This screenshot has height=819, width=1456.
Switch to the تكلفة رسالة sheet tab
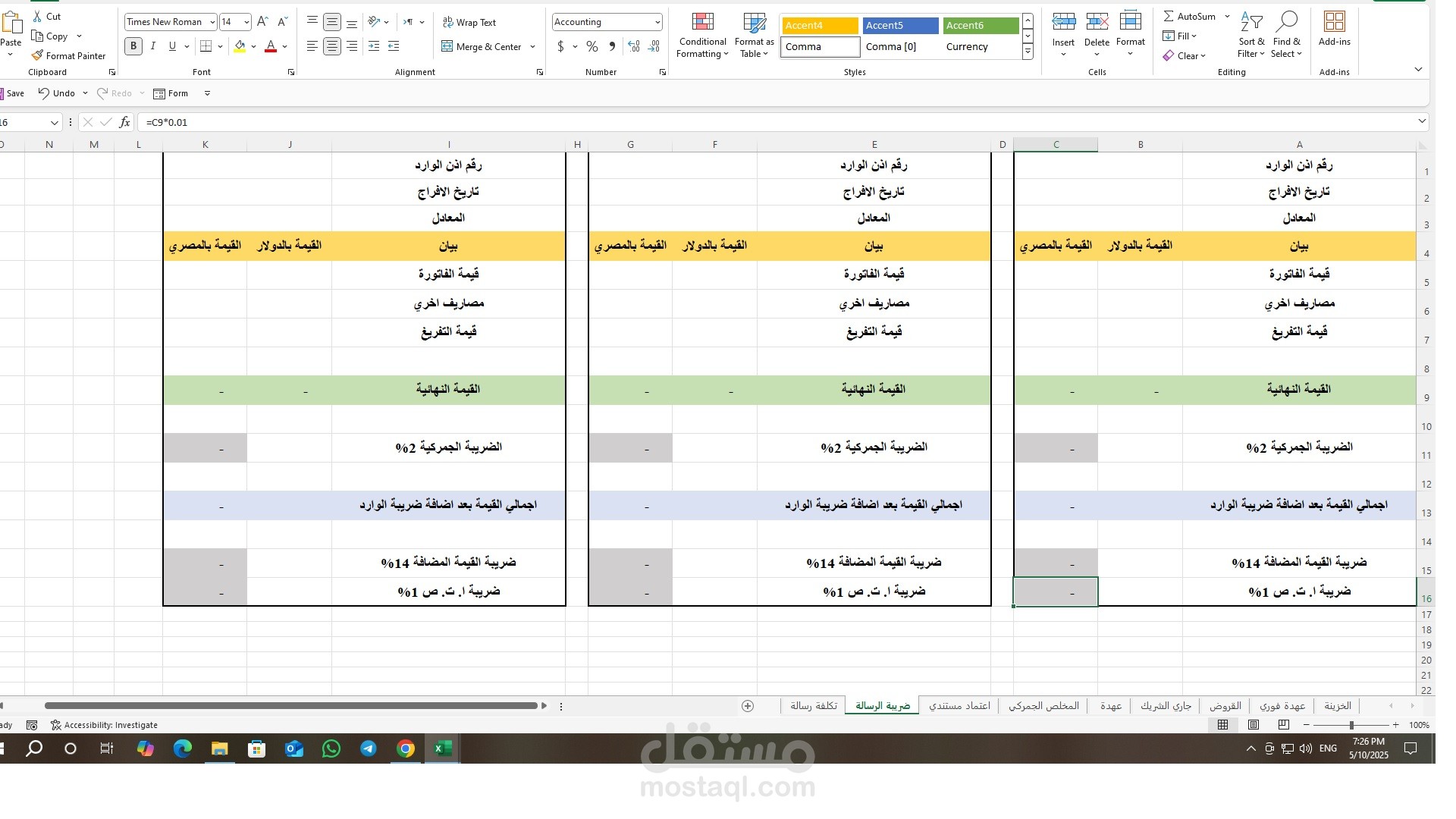813,706
